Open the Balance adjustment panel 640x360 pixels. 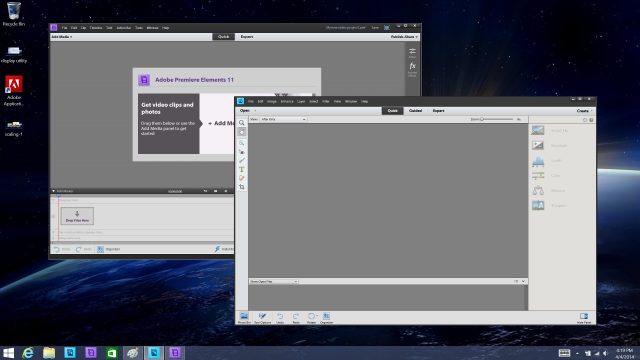(549, 191)
